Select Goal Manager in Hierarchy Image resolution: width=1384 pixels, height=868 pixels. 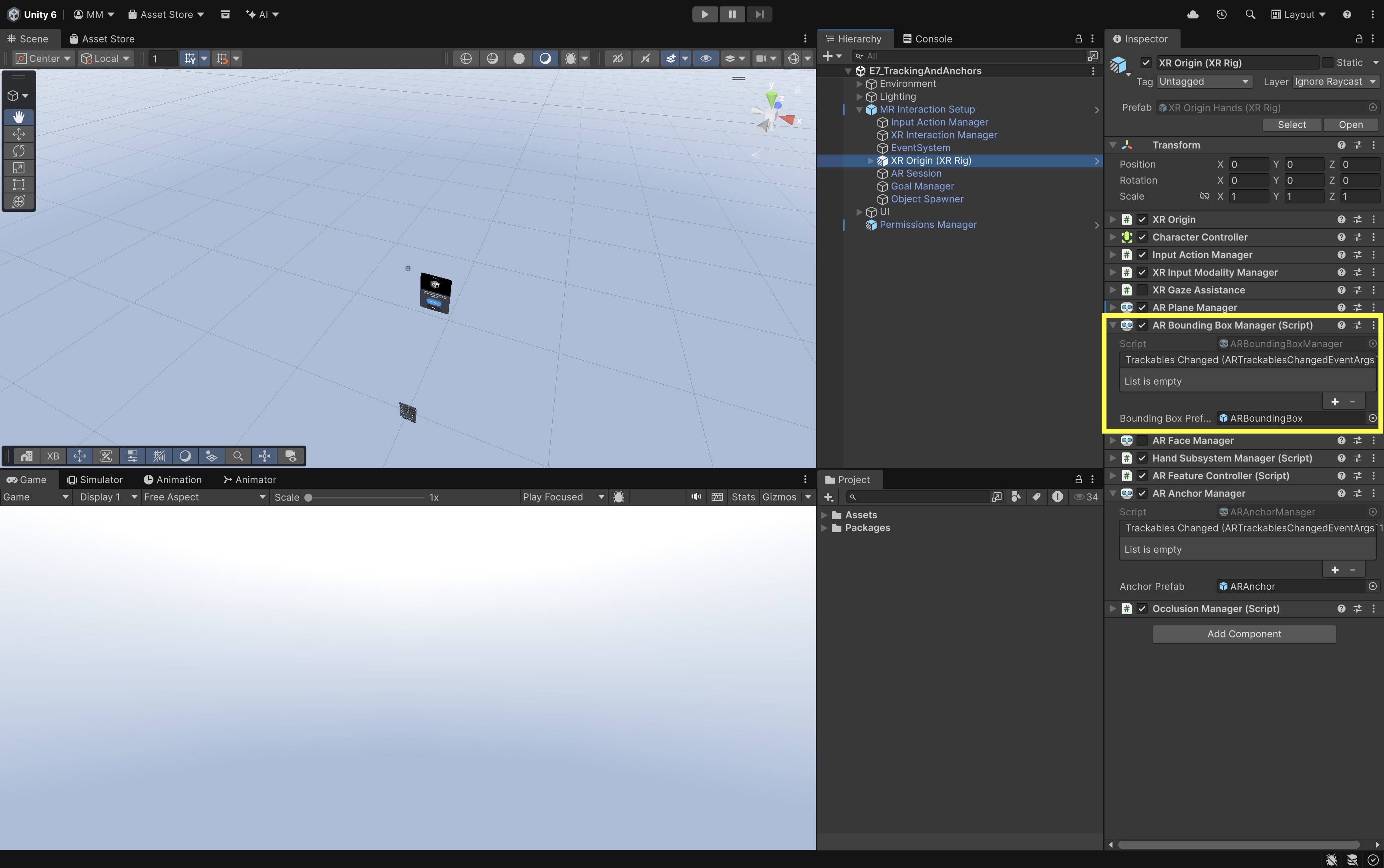pos(922,186)
